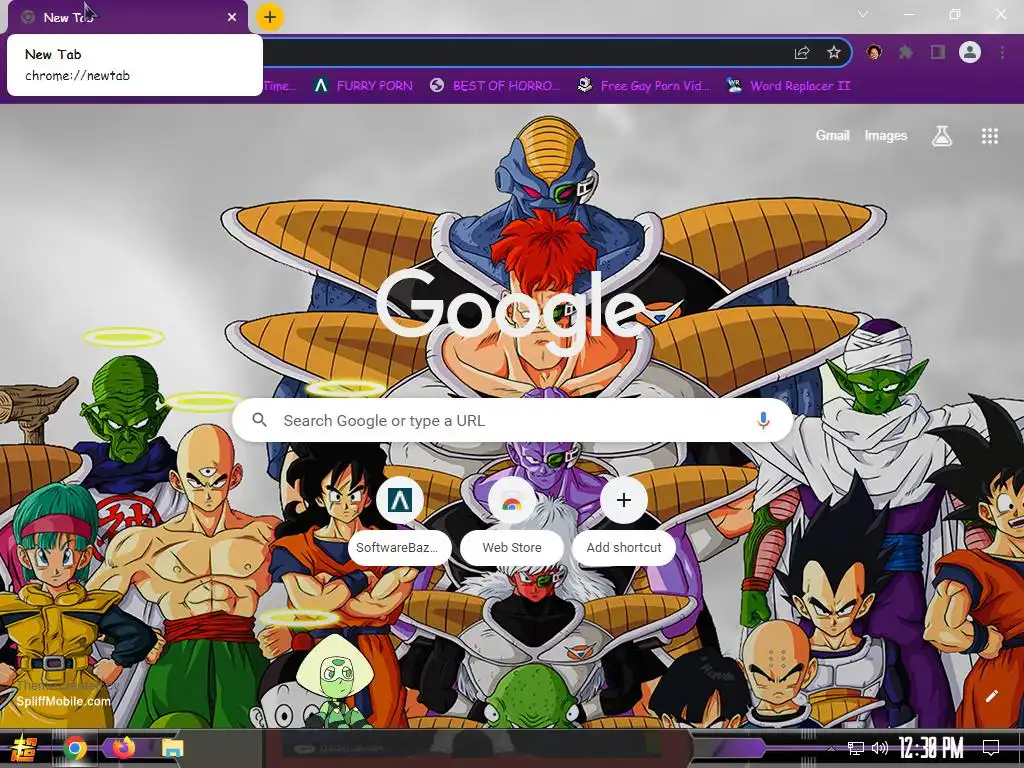Screen dimensions: 1024x768
Task: Open the Windows Start button
Action: pos(24,748)
